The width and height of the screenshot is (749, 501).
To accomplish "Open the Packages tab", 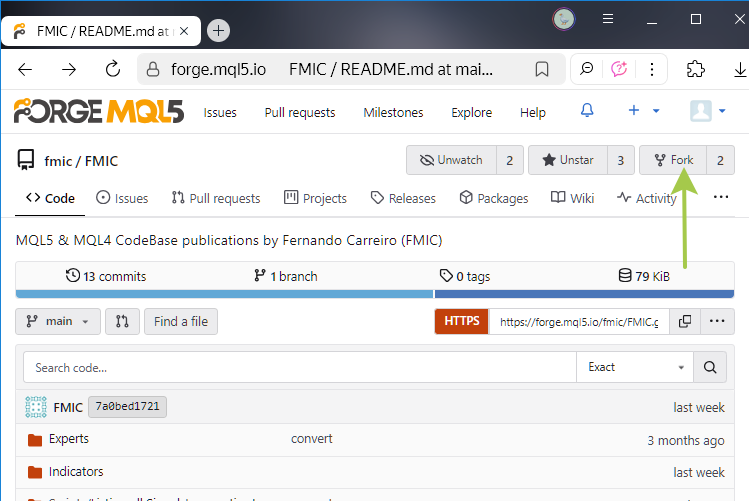I will tap(493, 198).
